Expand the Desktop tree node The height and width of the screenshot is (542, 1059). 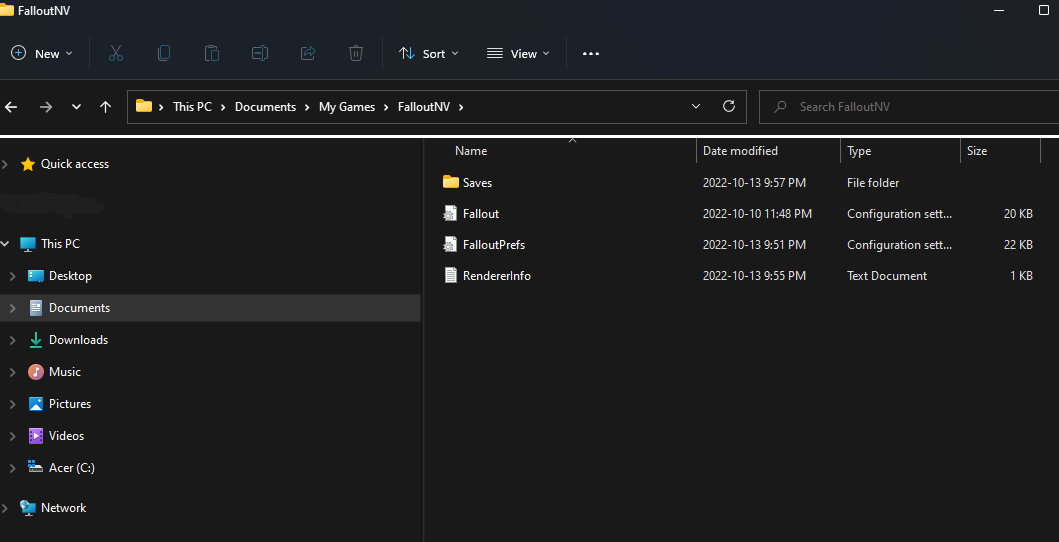13,275
